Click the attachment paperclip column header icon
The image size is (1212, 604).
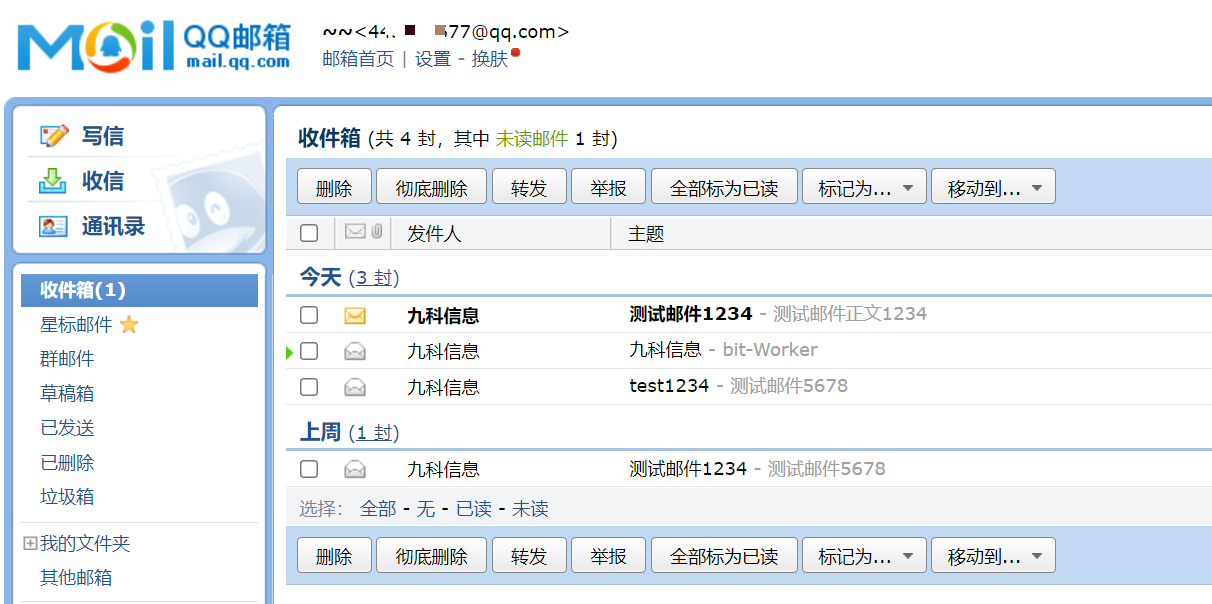376,232
